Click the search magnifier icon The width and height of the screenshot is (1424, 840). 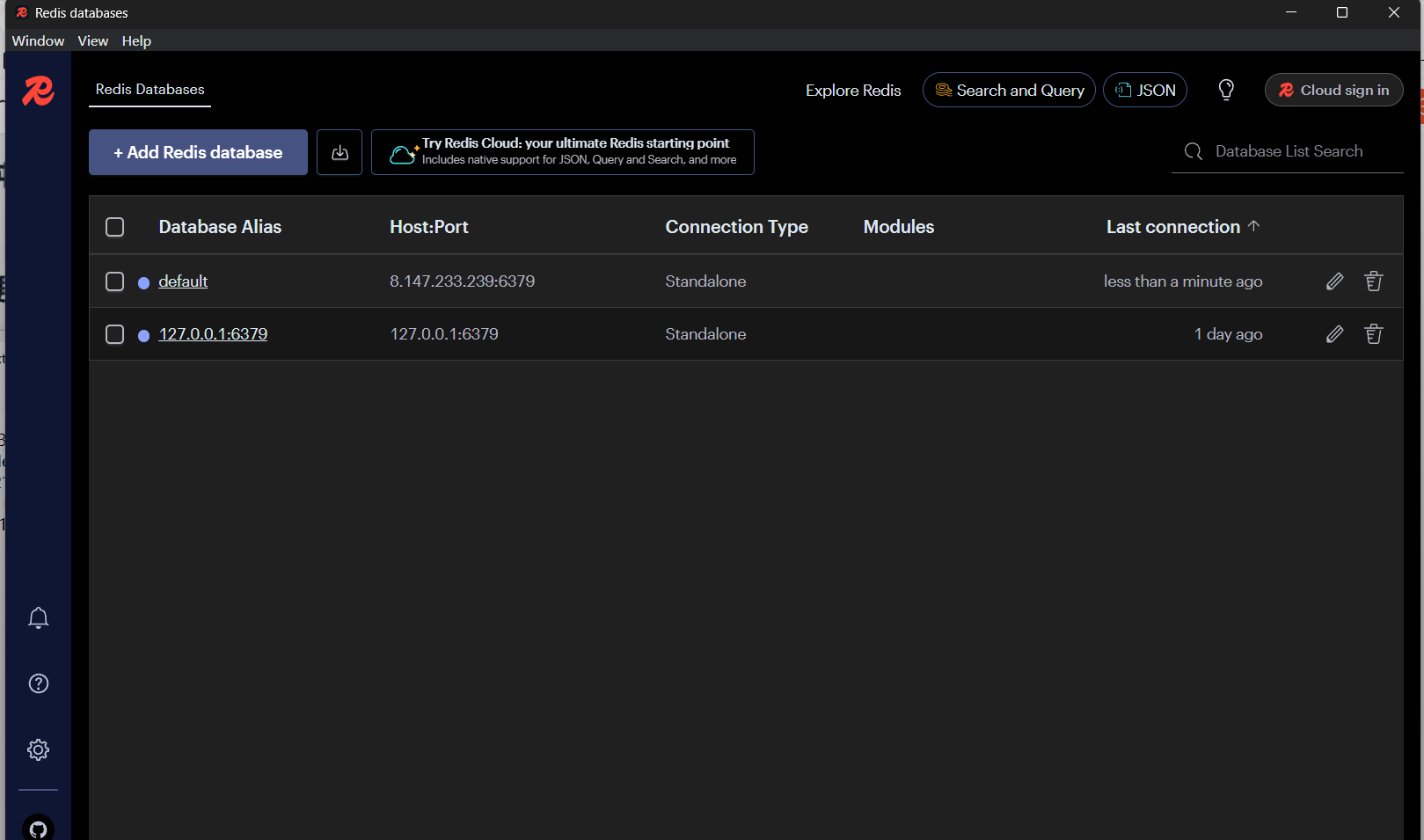[x=1193, y=151]
